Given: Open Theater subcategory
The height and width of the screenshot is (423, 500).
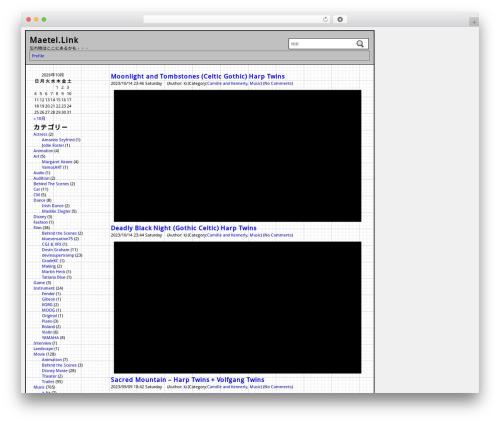Looking at the screenshot, I should (49, 376).
